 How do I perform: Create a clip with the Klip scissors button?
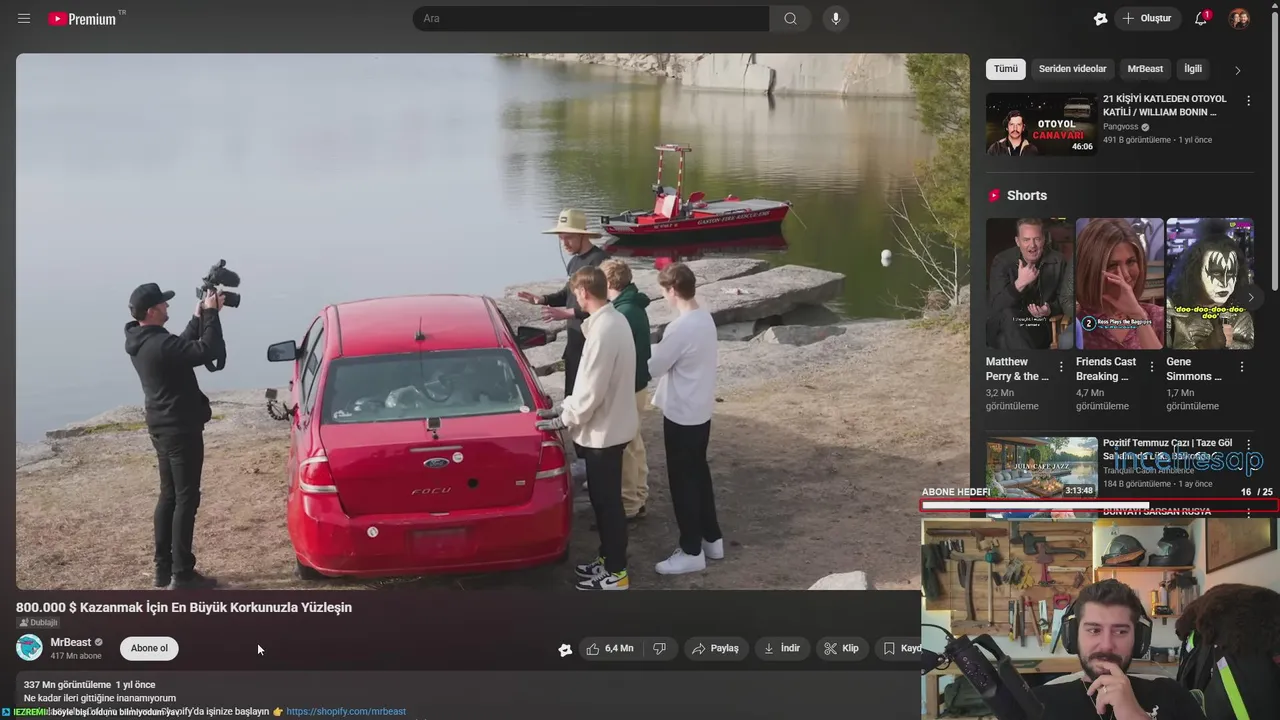click(x=841, y=648)
